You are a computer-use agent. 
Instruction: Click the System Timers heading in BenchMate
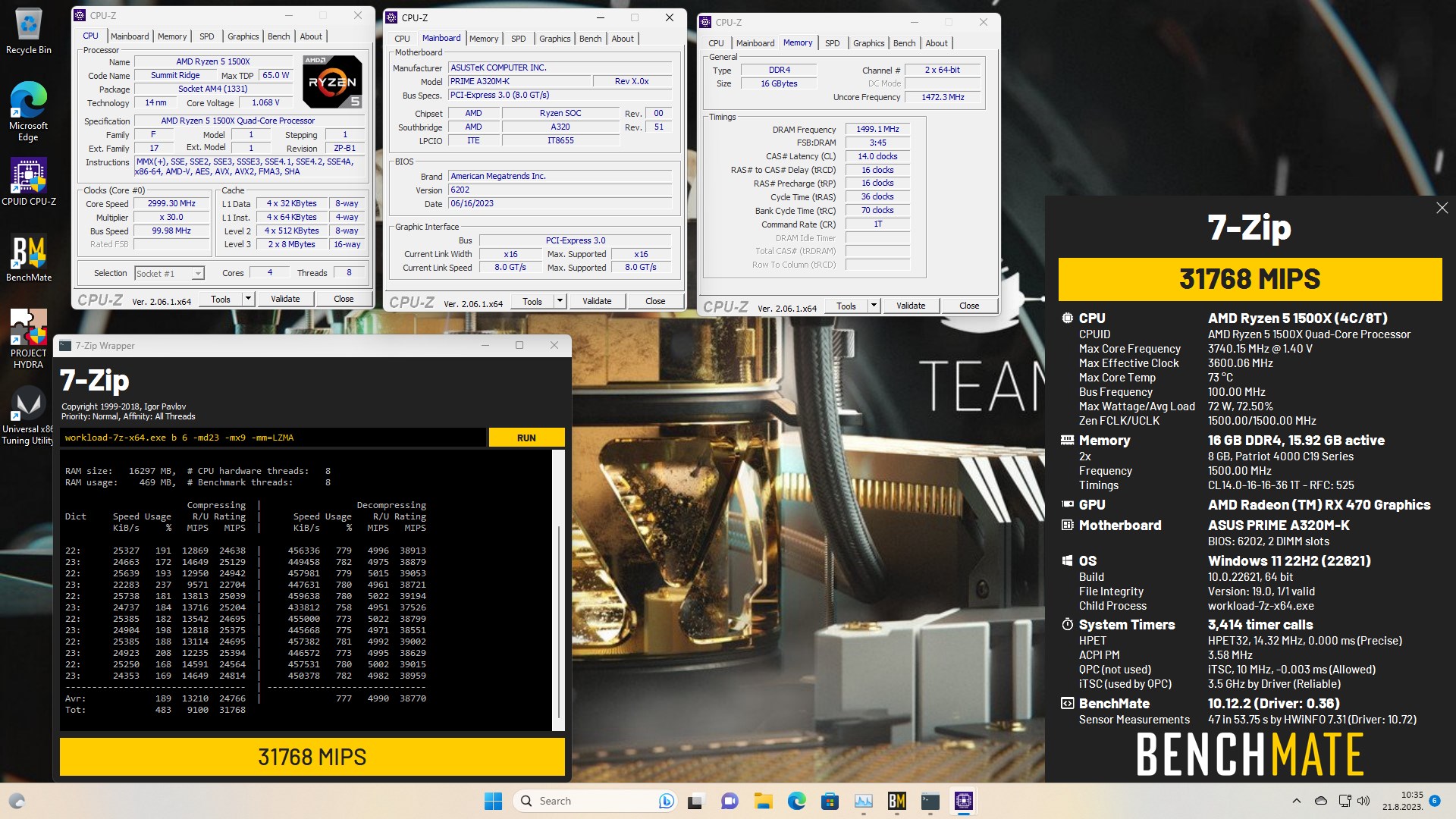tap(1127, 625)
